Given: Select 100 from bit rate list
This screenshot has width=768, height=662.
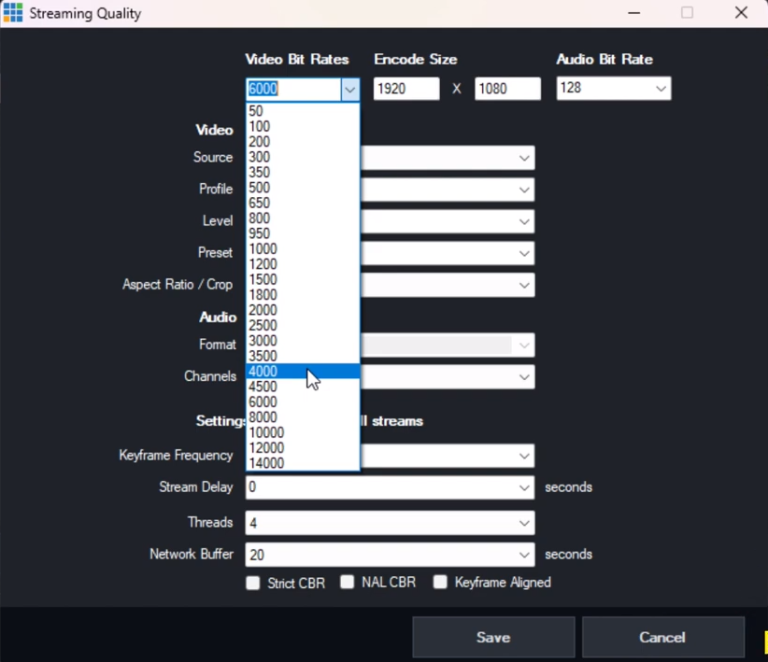Looking at the screenshot, I should tap(303, 126).
